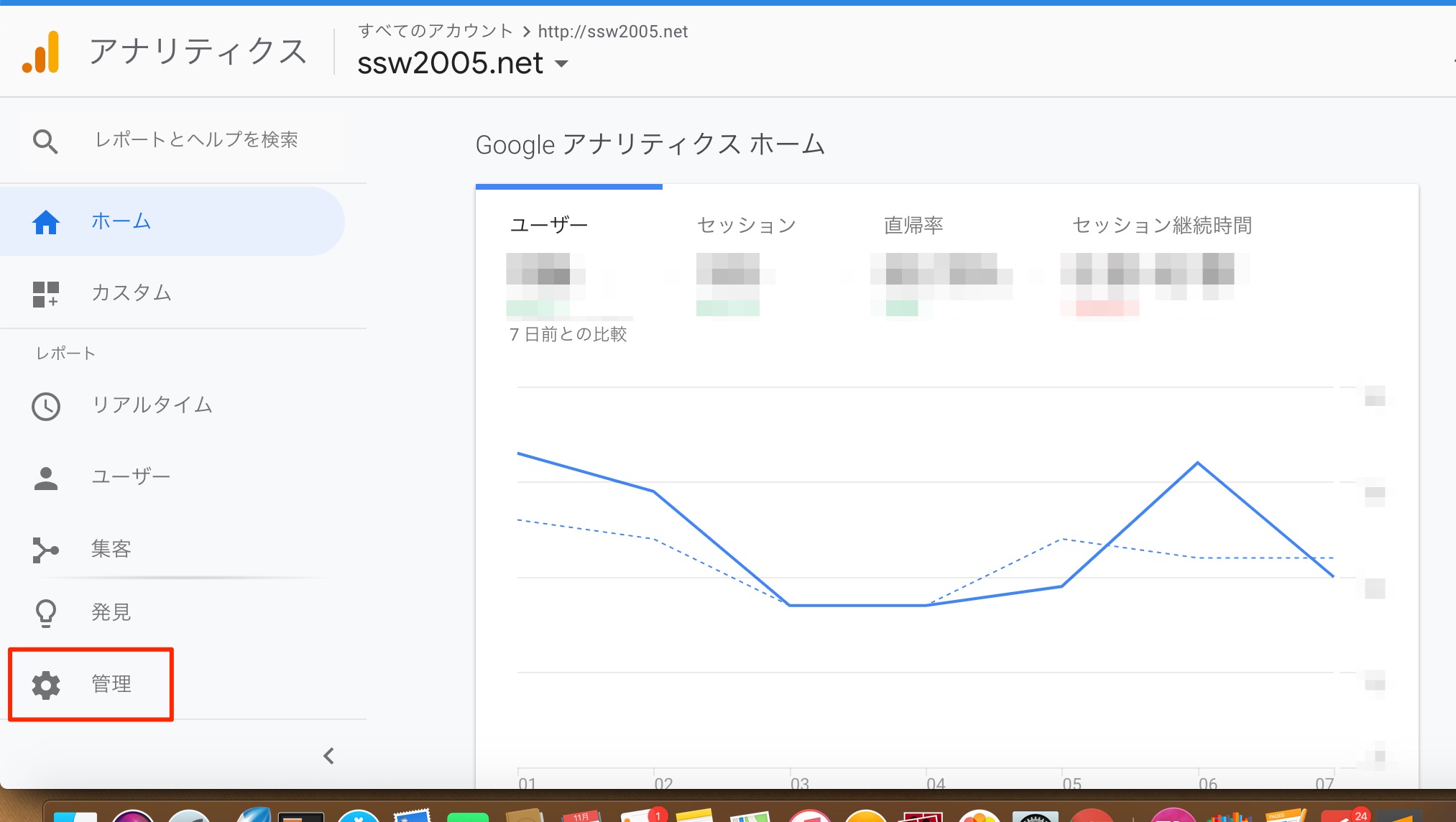
Task: Focus the レポートとヘルプを検索 search field
Action: click(x=196, y=139)
